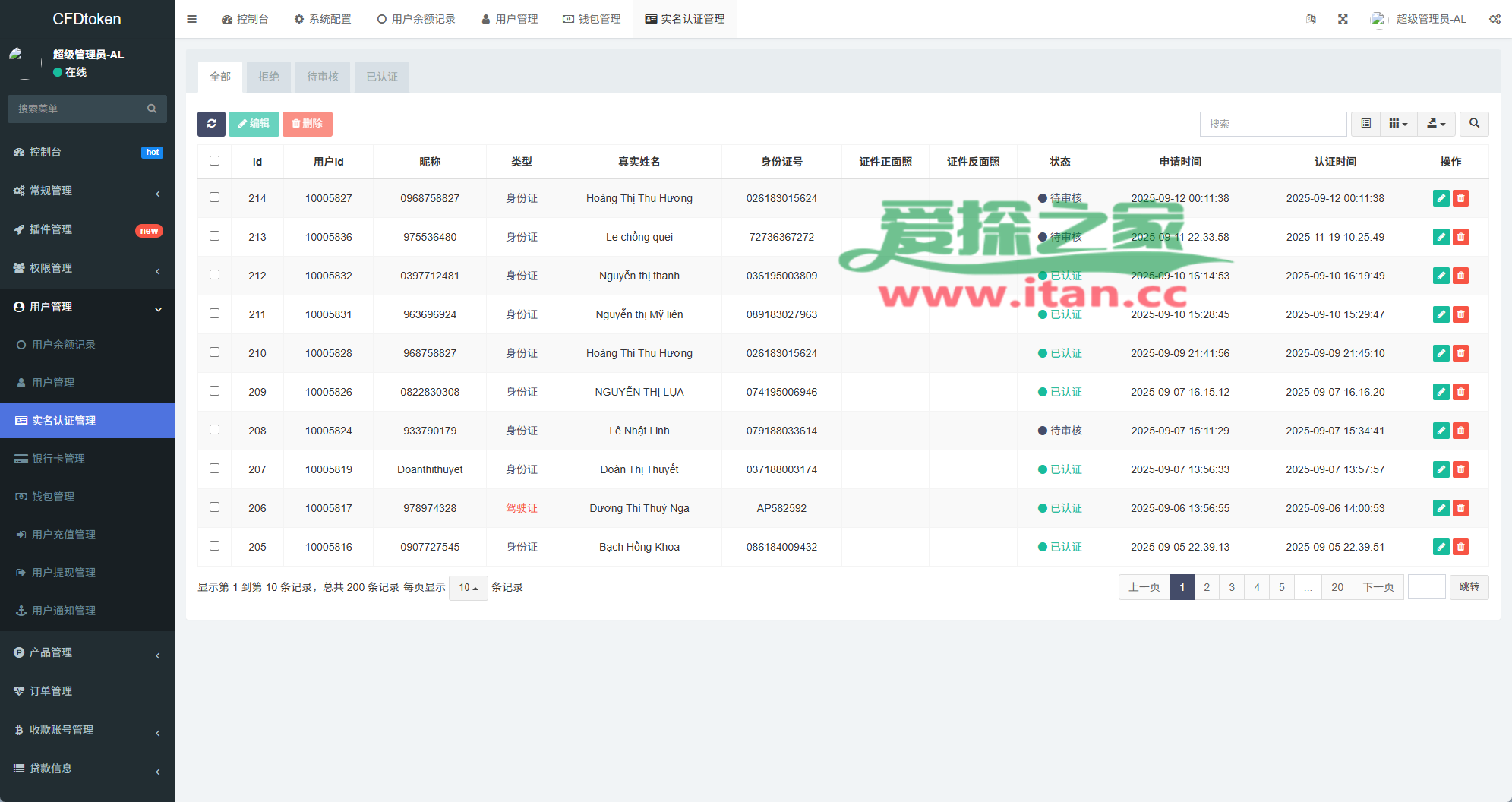Image resolution: width=1512 pixels, height=802 pixels.
Task: Toggle the sidebar hamburger menu icon
Action: 191,19
